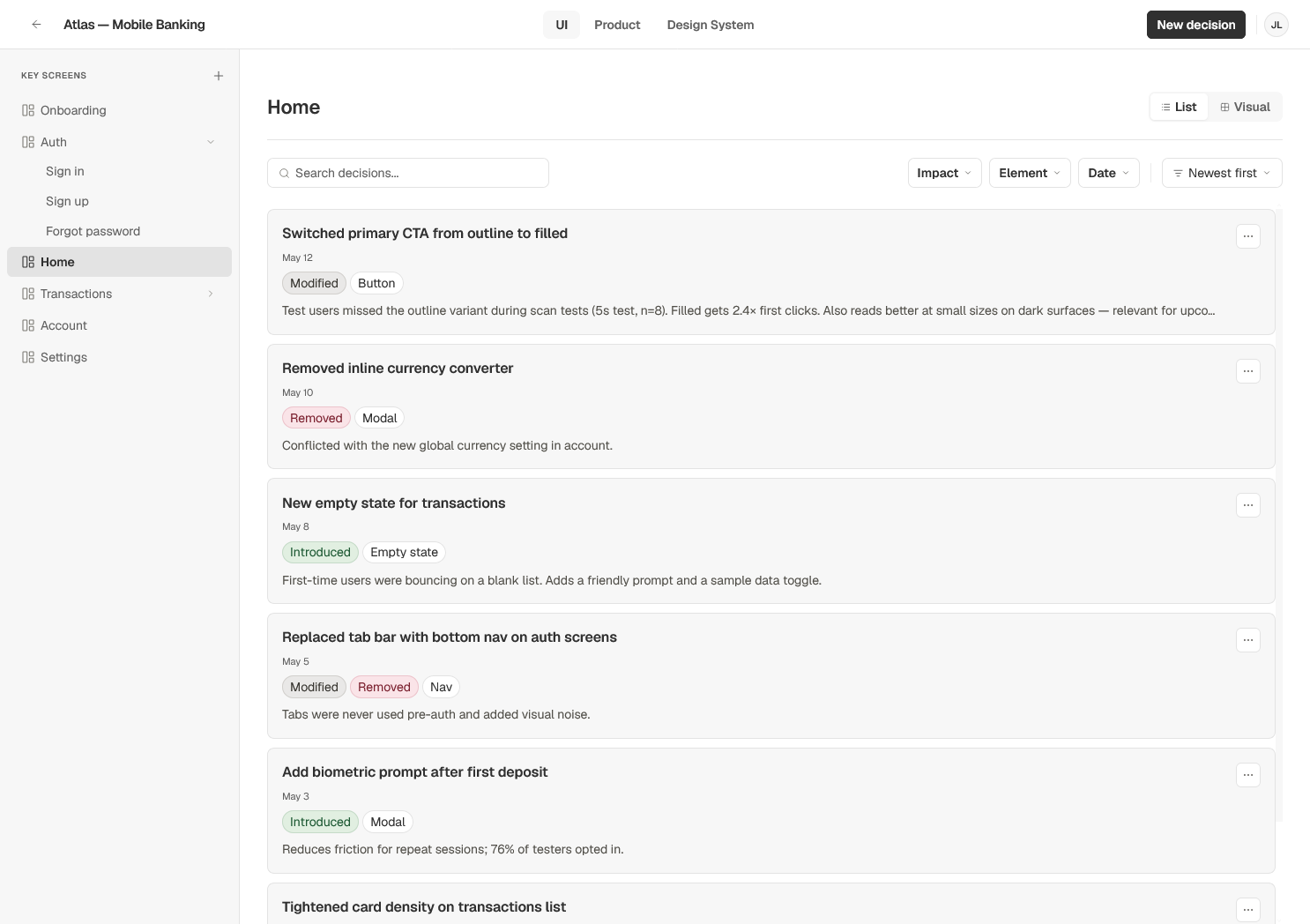Click the Account layout icon
This screenshot has width=1310, height=924.
[28, 325]
